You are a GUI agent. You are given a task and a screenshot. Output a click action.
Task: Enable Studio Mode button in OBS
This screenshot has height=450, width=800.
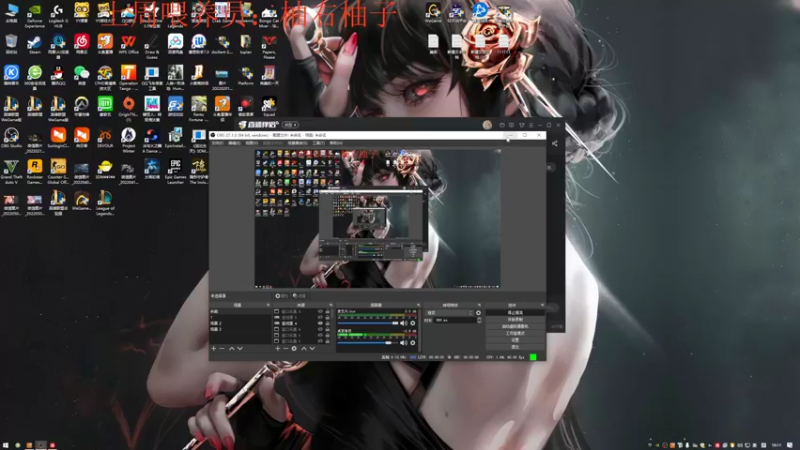pos(515,333)
